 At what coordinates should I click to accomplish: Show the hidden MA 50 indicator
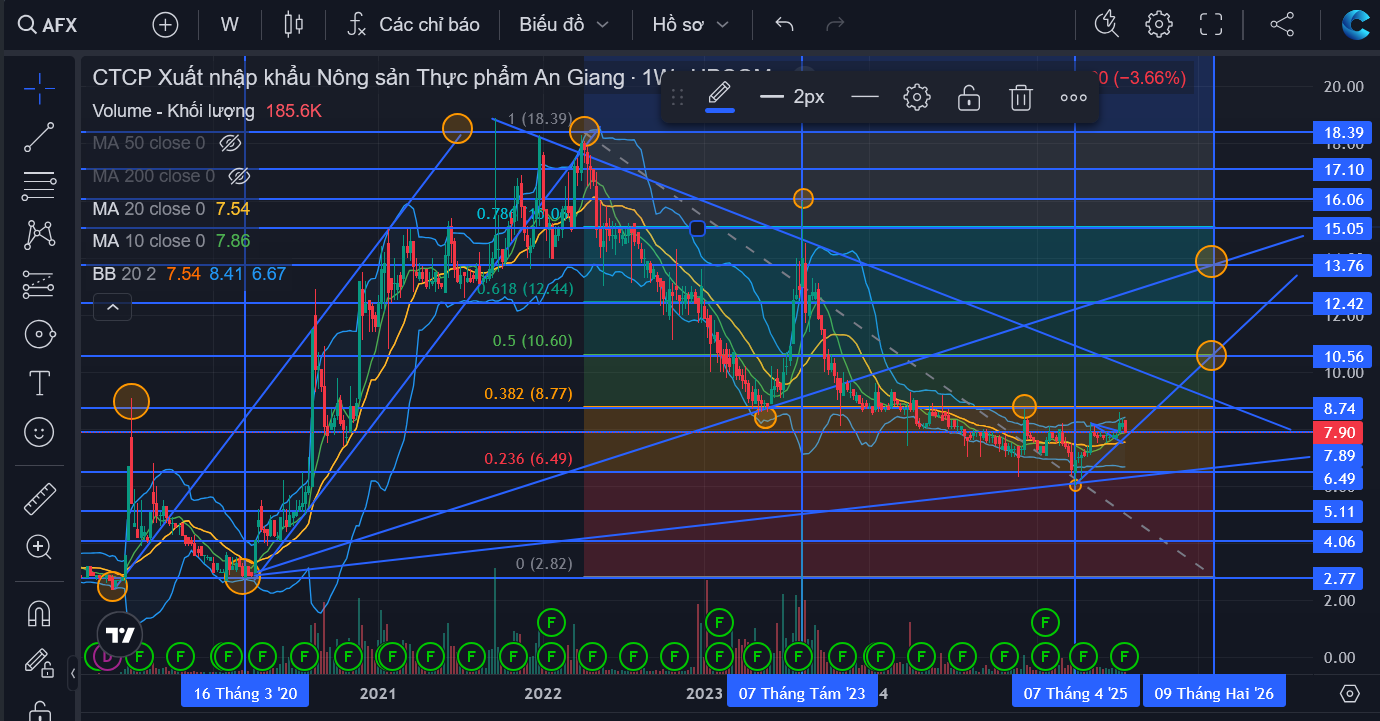[230, 143]
